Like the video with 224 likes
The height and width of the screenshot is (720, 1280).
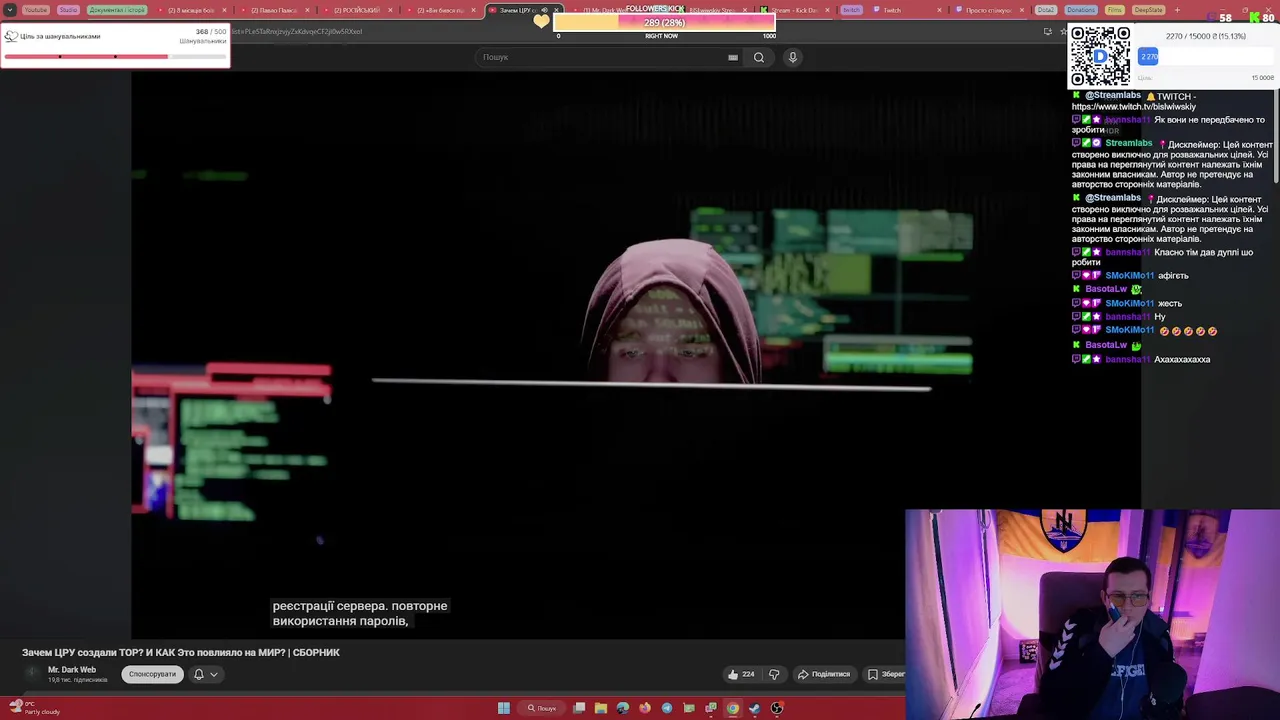point(741,674)
